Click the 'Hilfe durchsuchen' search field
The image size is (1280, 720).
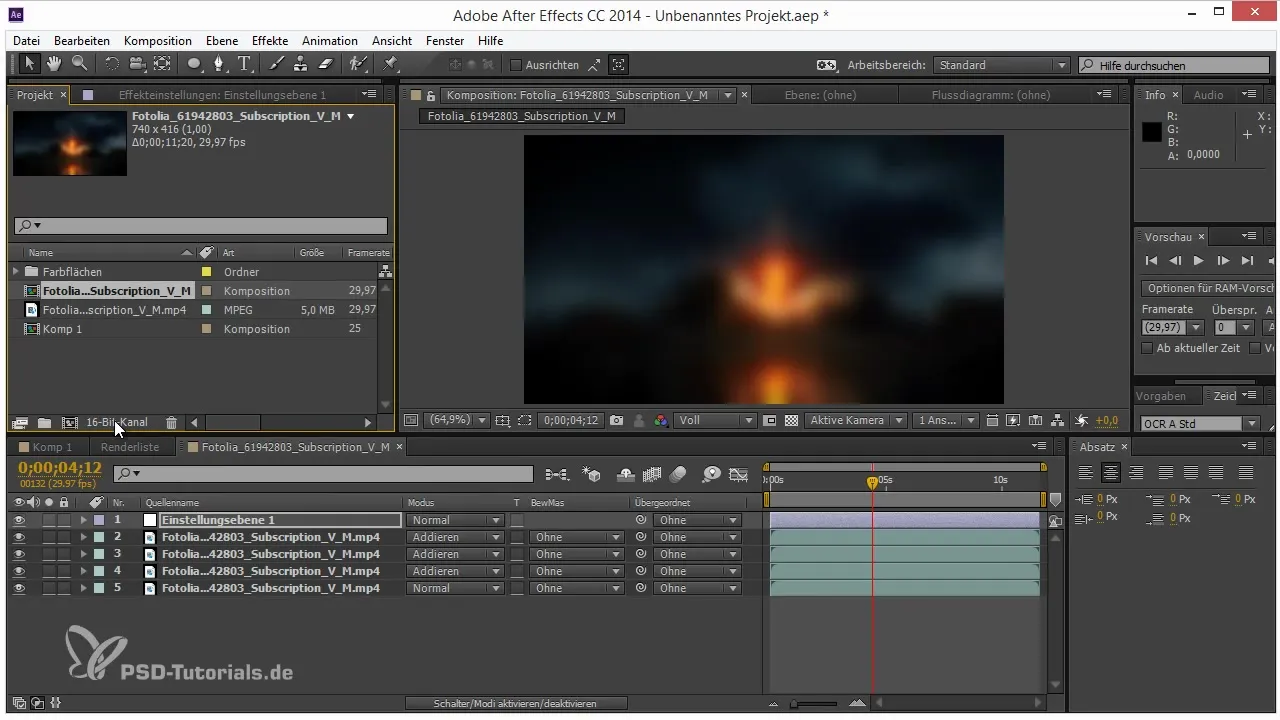(x=1176, y=65)
